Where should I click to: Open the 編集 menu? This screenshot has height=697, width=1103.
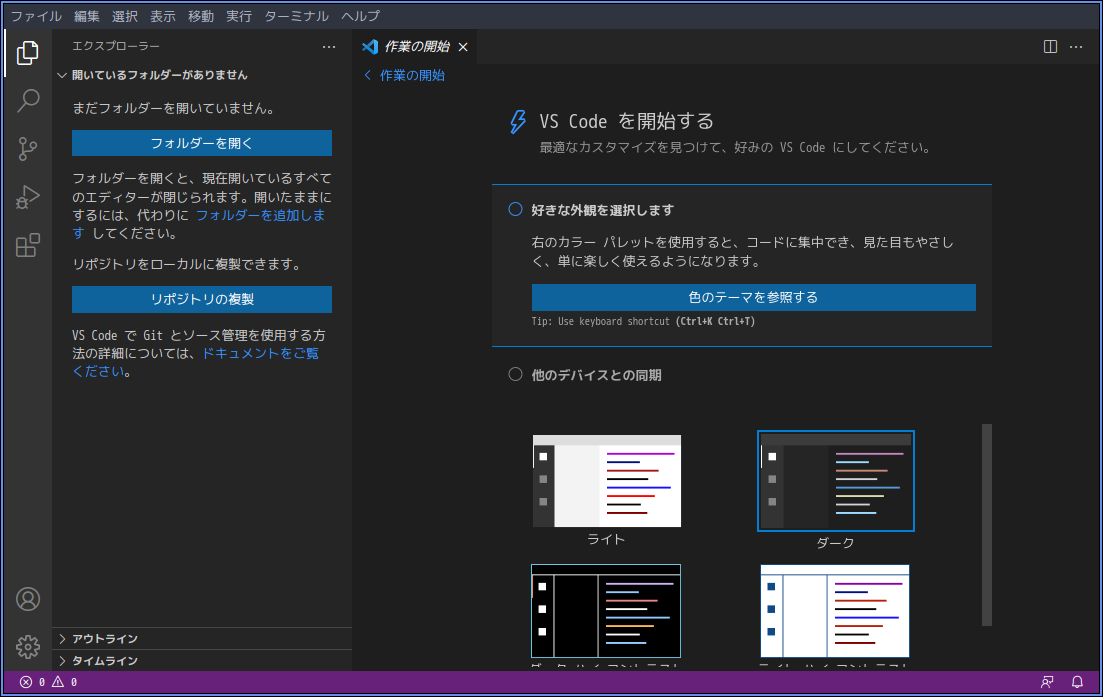tap(87, 15)
